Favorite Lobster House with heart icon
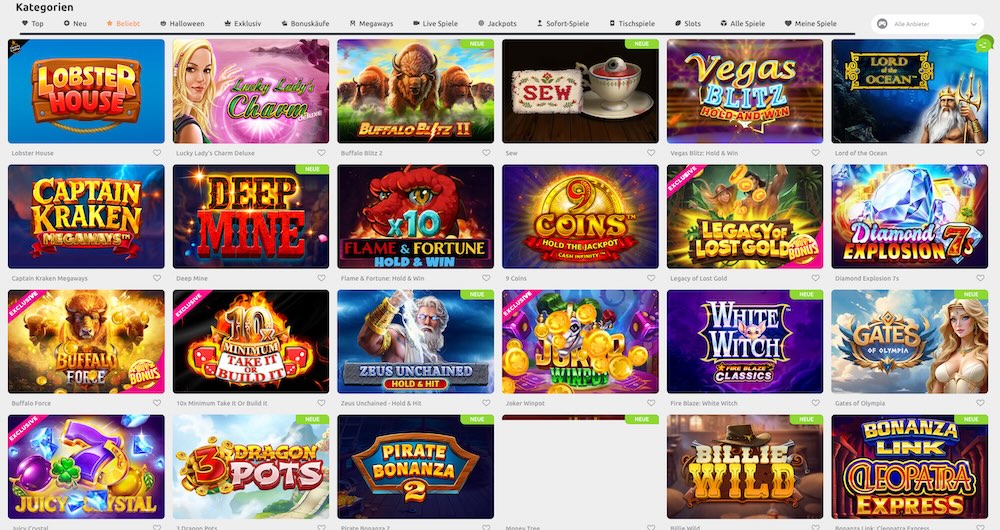This screenshot has height=530, width=1000. 157,153
